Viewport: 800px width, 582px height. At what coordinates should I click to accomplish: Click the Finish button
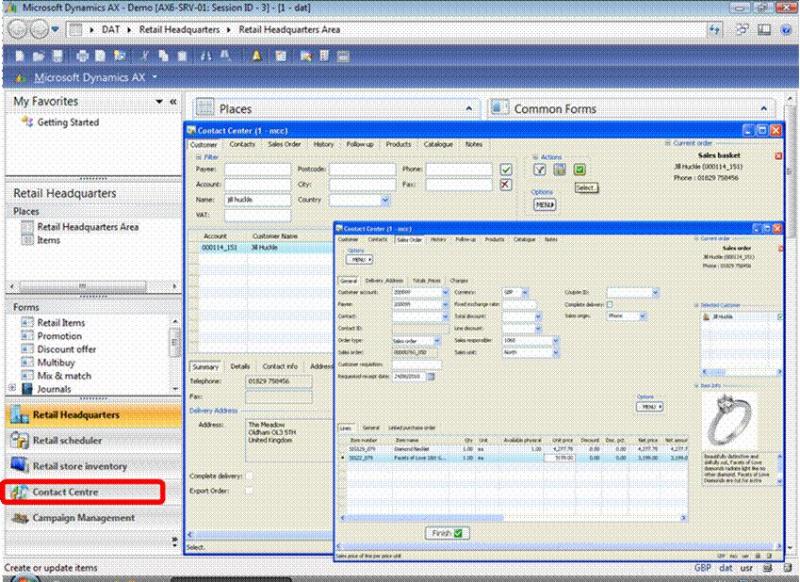tap(447, 533)
